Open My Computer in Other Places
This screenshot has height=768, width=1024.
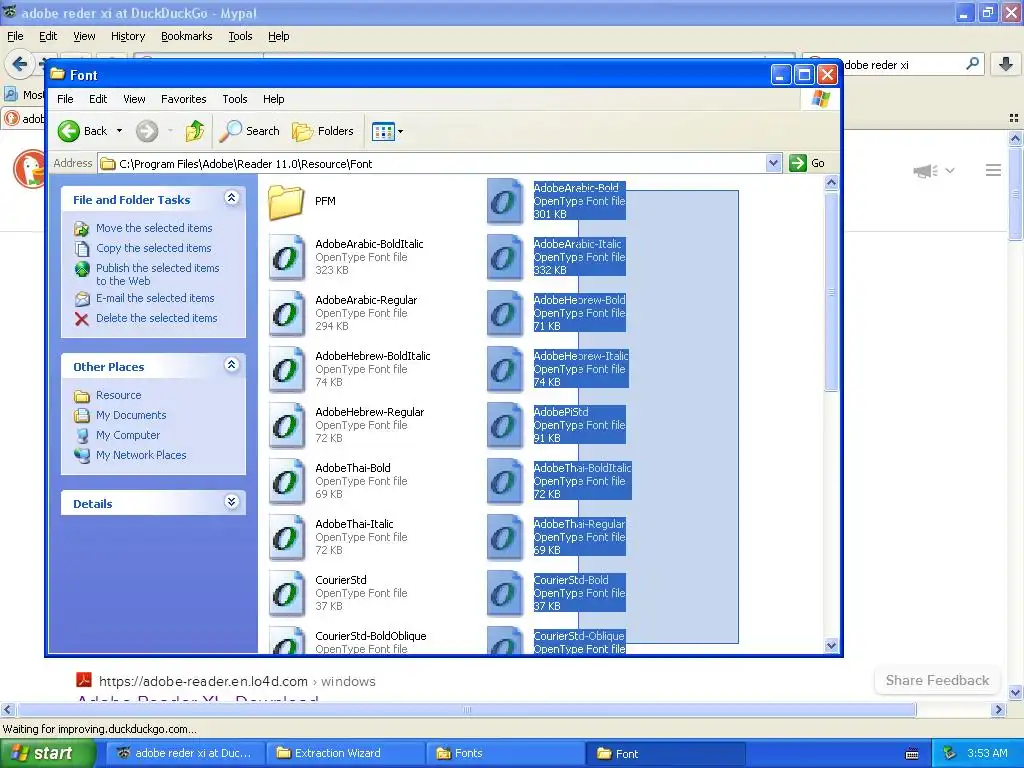coord(127,435)
